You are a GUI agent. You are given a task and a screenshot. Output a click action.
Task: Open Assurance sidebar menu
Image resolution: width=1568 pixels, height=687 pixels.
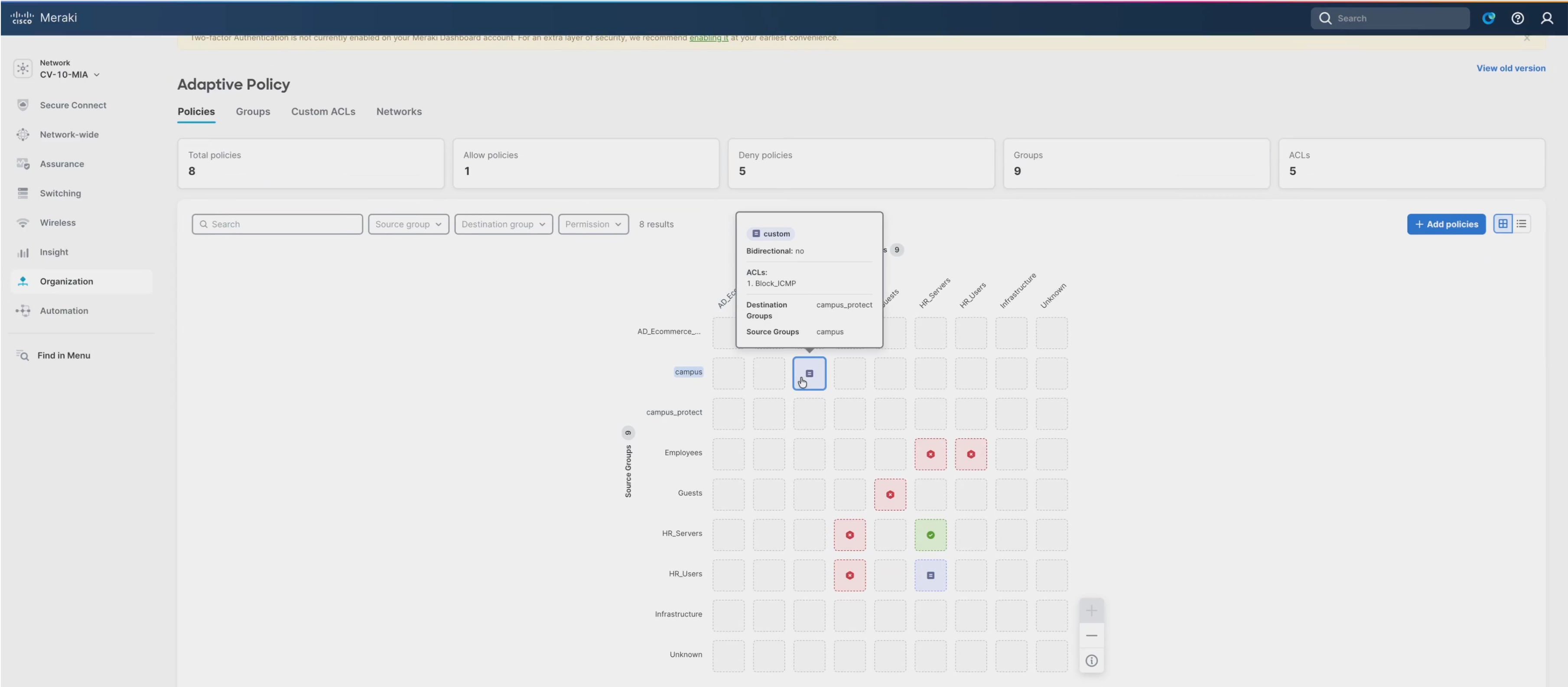point(62,164)
